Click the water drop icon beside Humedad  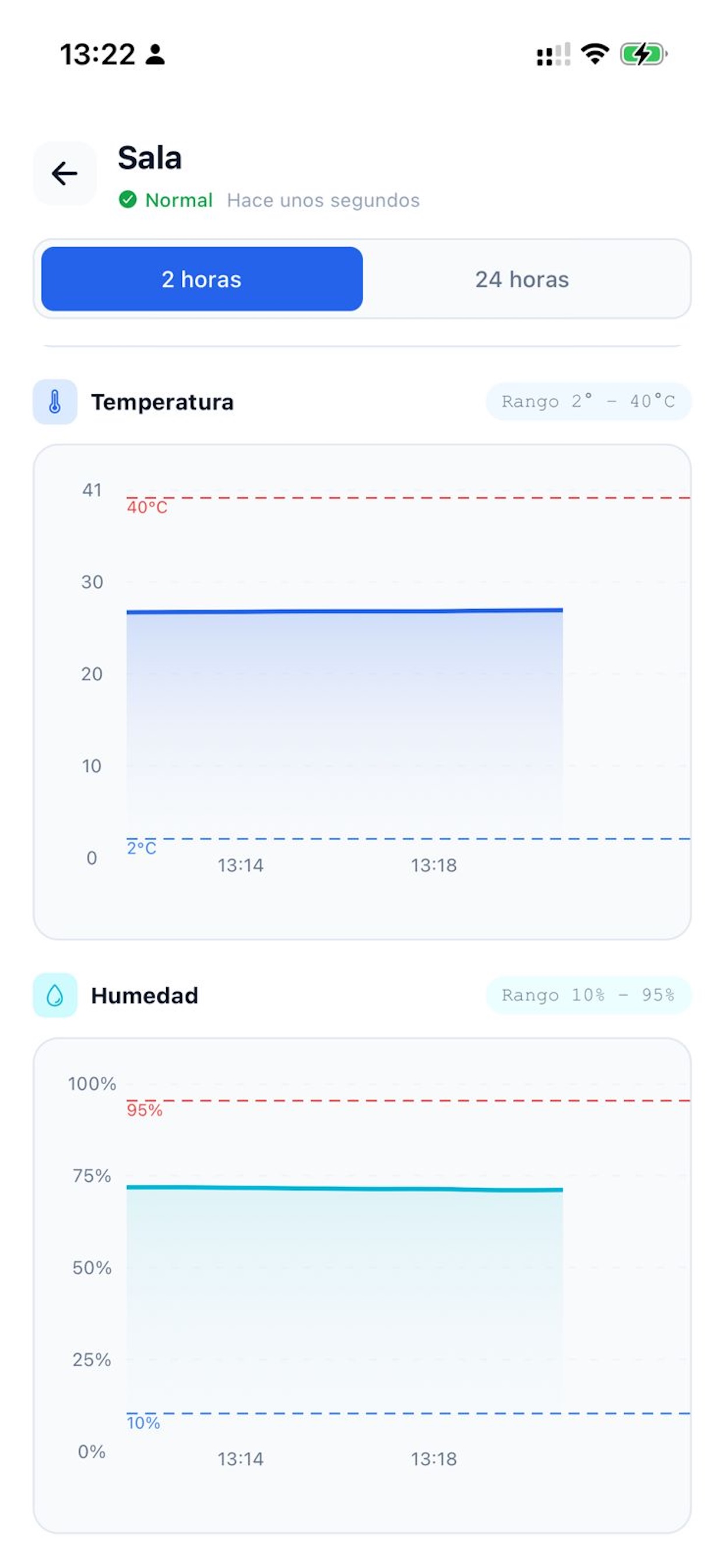55,995
